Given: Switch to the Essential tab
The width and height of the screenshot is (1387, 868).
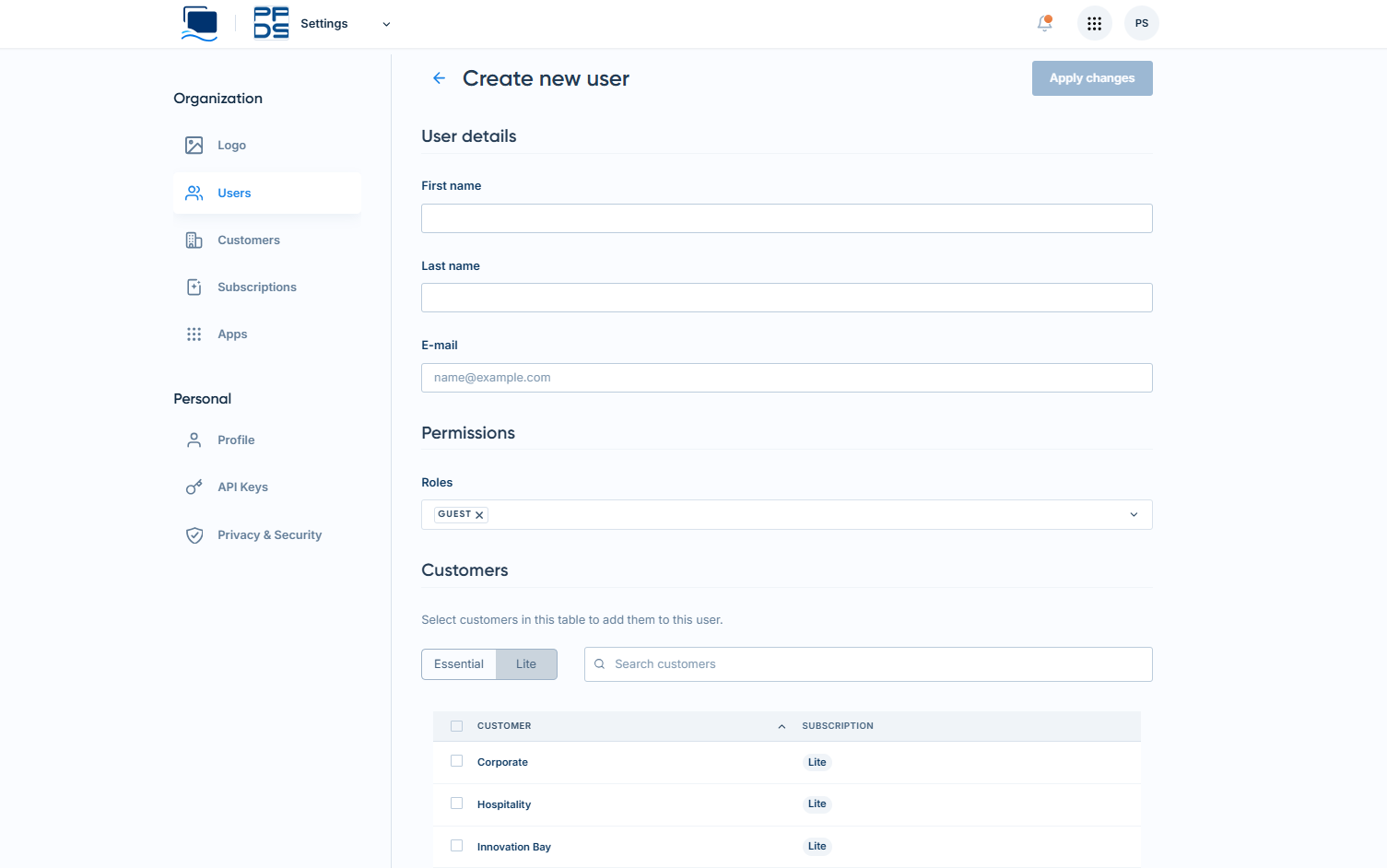Looking at the screenshot, I should (458, 663).
